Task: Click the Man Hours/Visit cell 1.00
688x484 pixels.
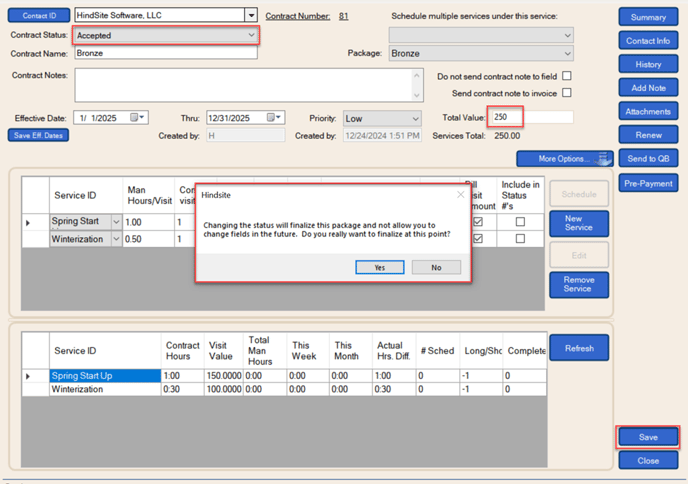Action: tap(148, 222)
